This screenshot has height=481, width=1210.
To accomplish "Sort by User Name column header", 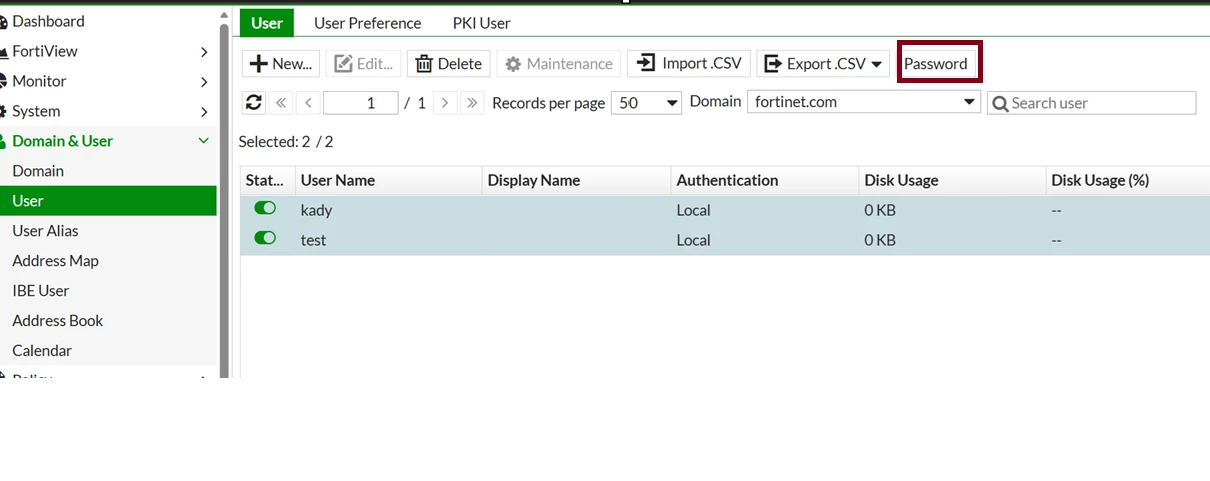I will pos(388,180).
